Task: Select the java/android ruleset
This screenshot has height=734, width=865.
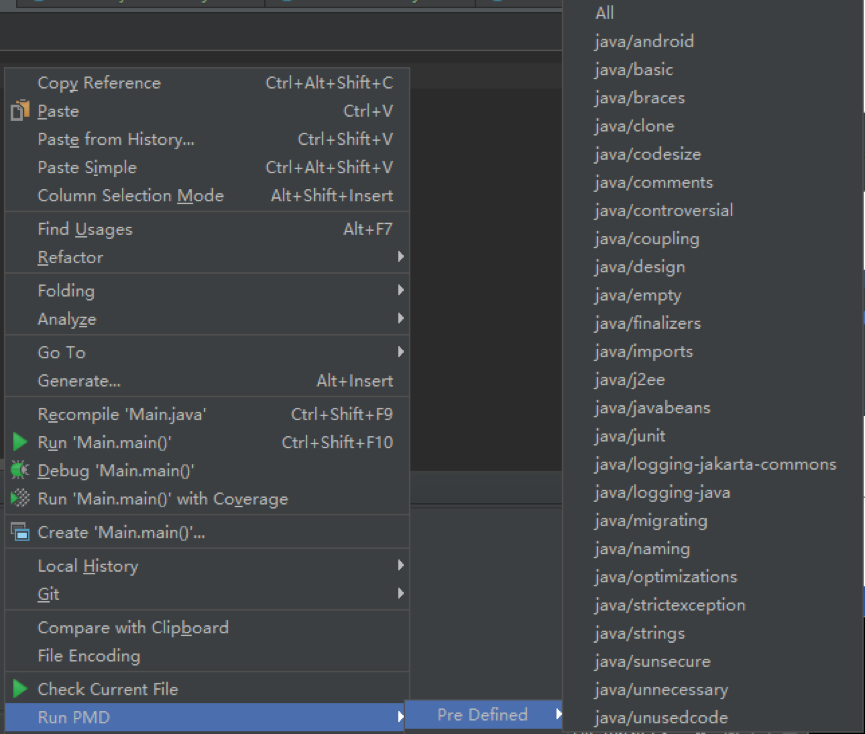Action: pos(713,41)
